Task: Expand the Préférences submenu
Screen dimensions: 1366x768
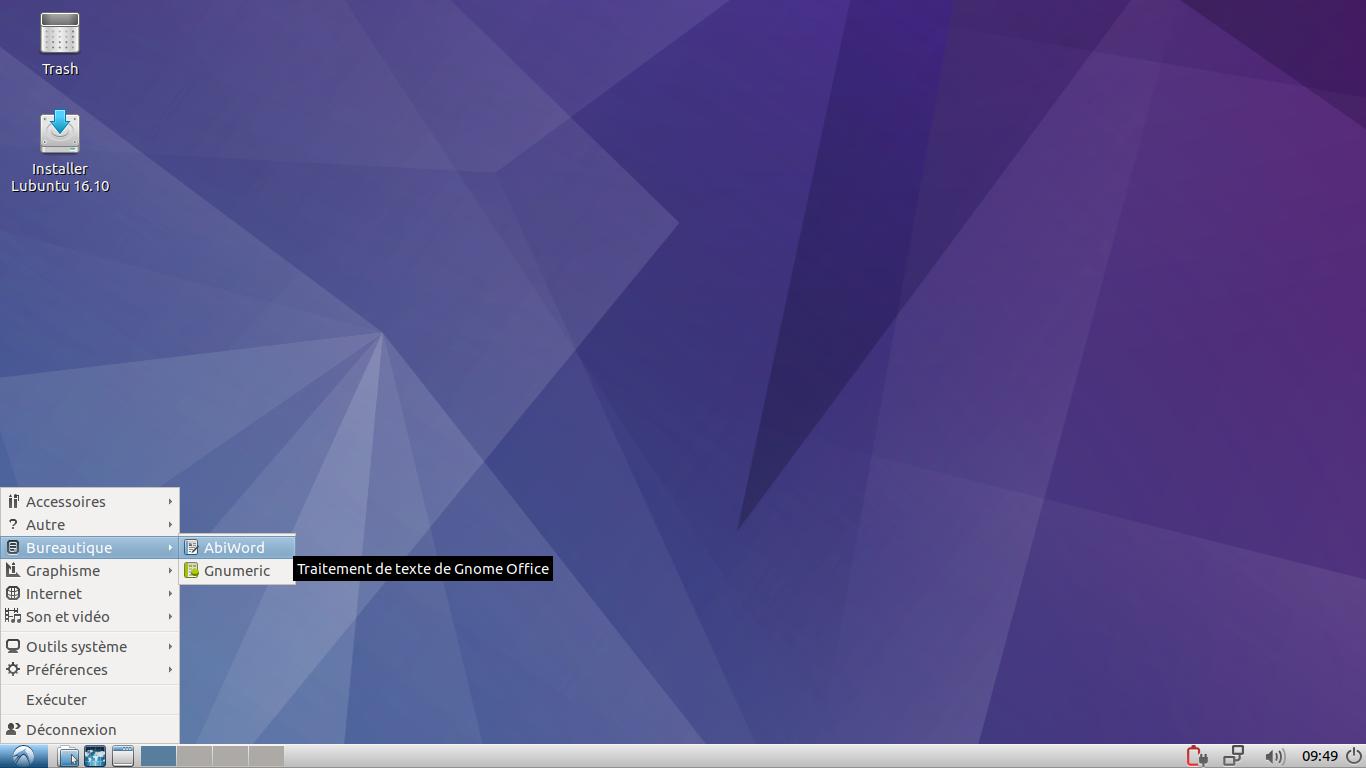Action: click(90, 669)
